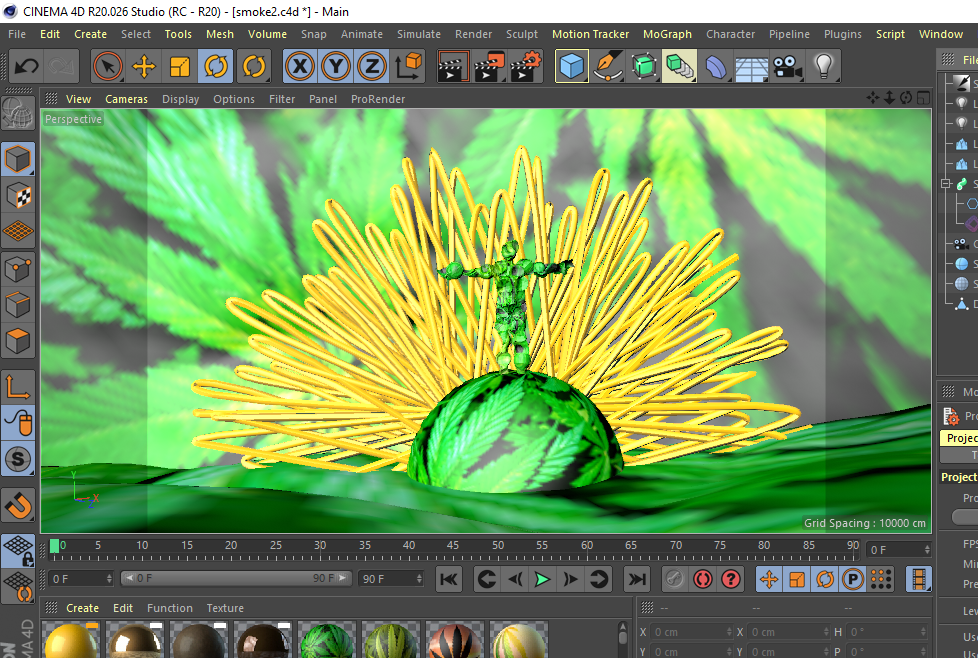Adjust the 90 F end frame stepper

419,579
